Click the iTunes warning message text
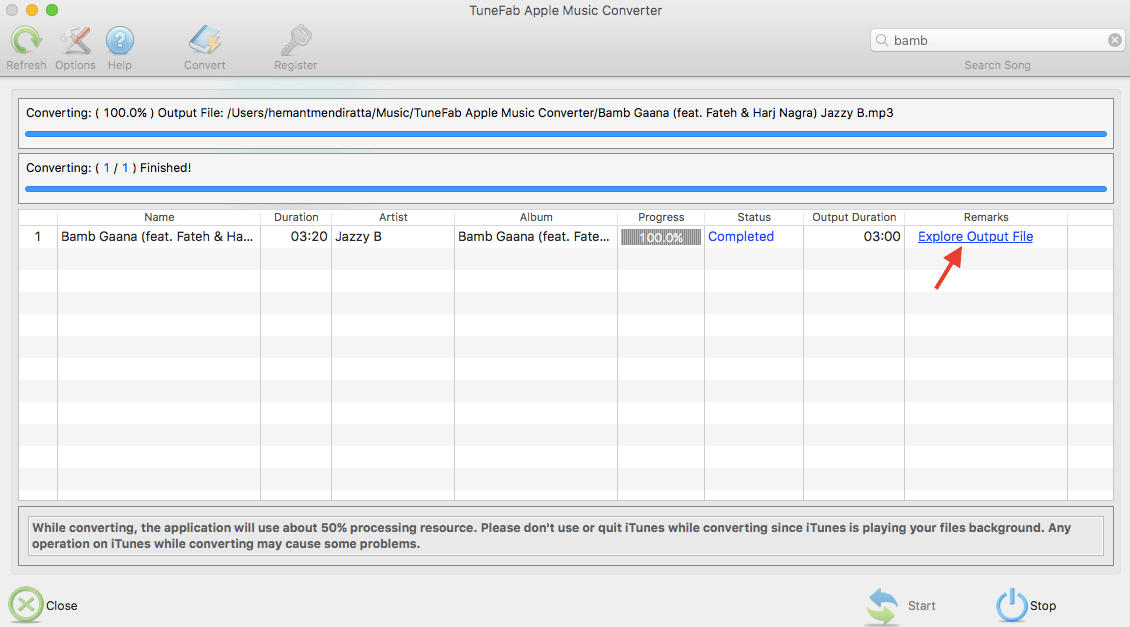 point(551,535)
